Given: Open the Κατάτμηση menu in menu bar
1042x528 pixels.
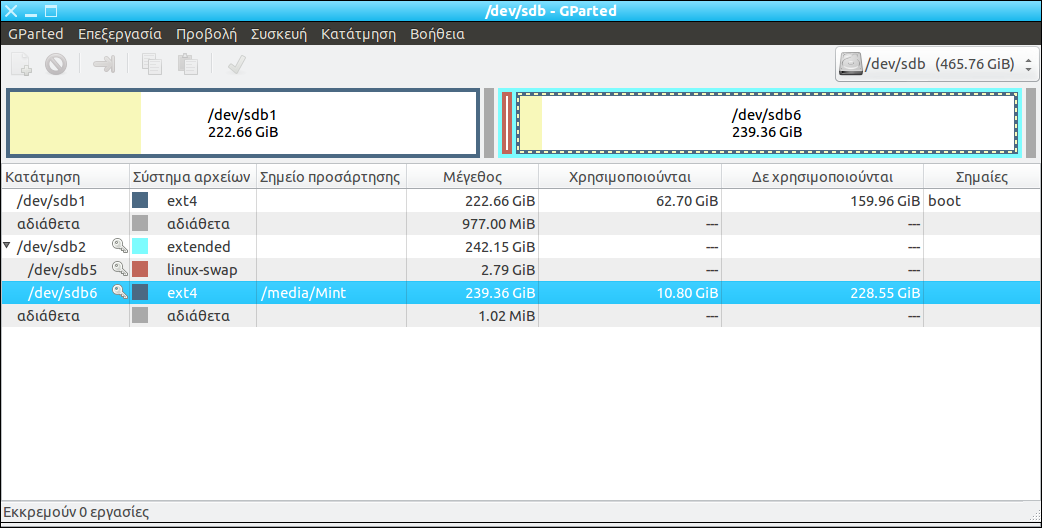Looking at the screenshot, I should click(x=358, y=34).
